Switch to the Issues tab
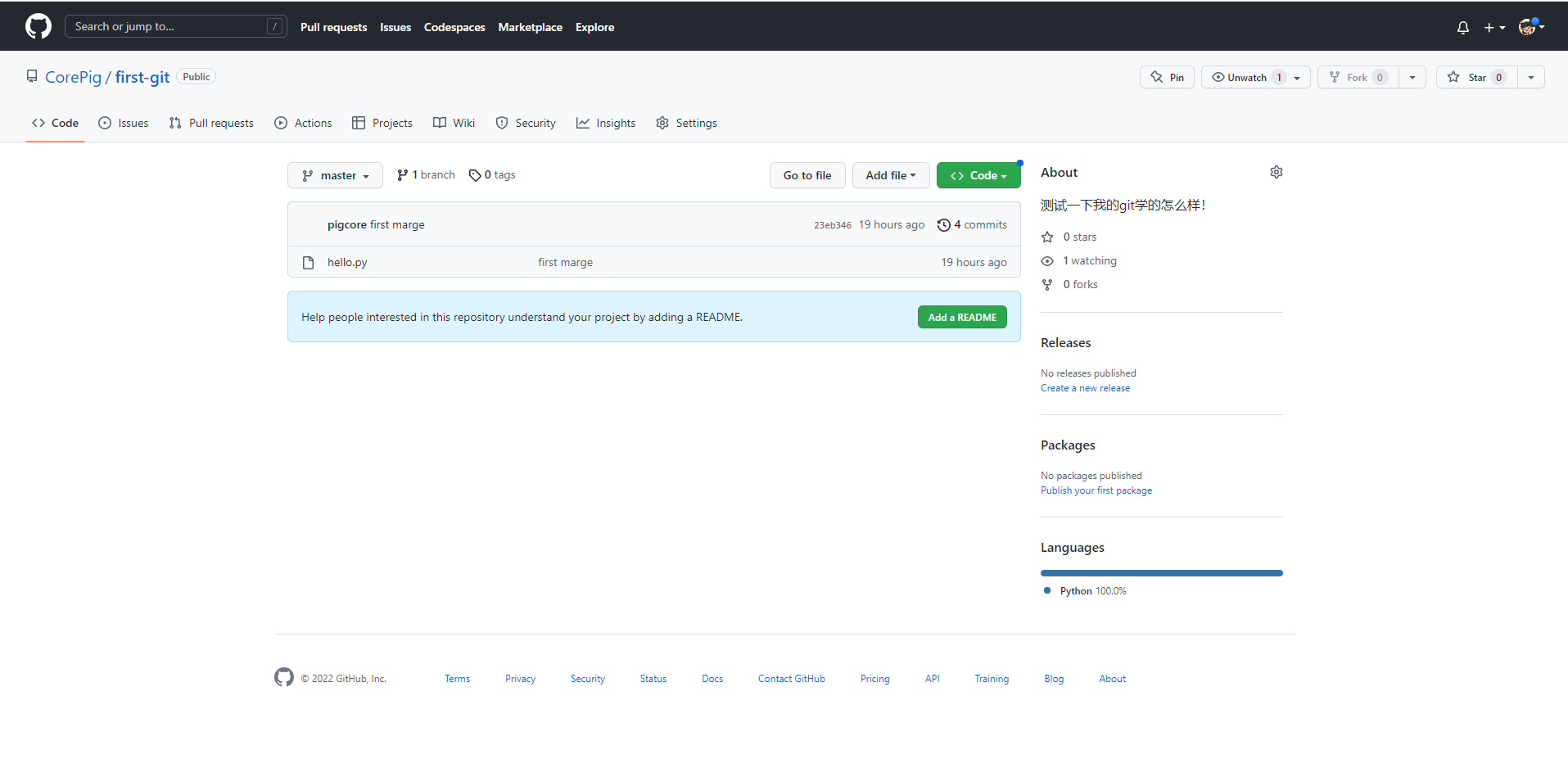The height and width of the screenshot is (768, 1568). (124, 123)
